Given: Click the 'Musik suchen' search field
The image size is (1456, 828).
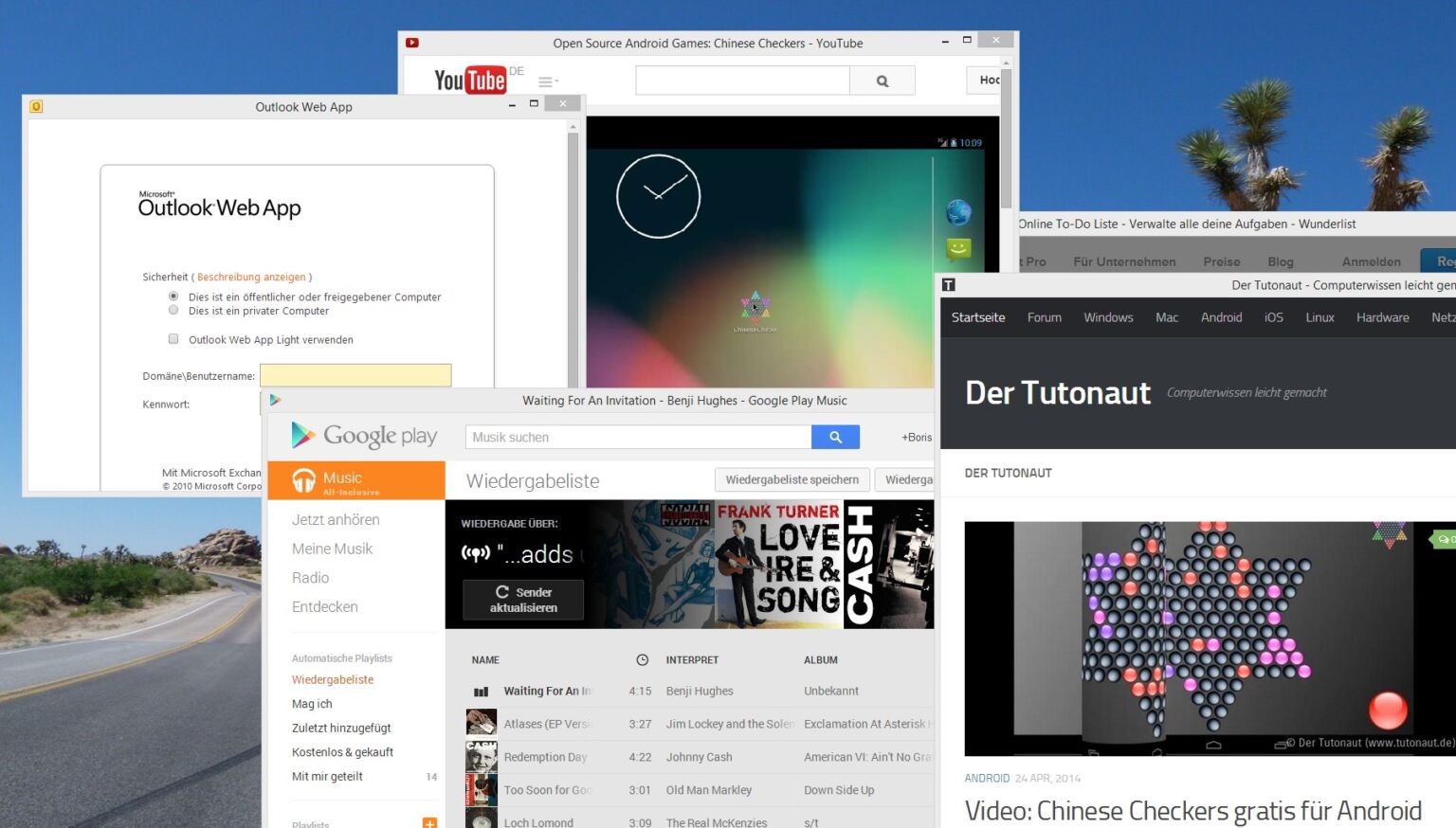Looking at the screenshot, I should click(637, 437).
